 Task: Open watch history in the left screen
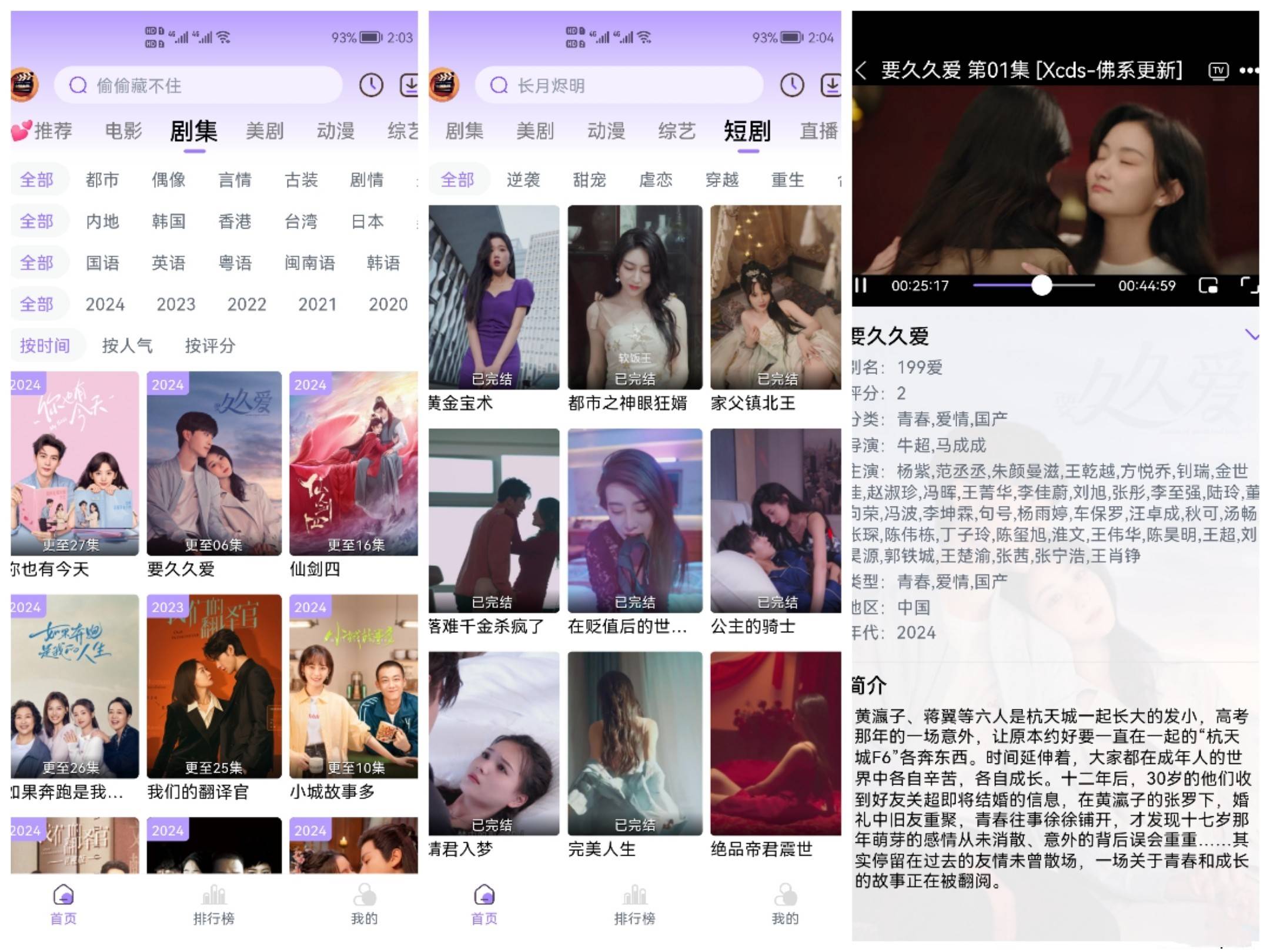click(x=371, y=86)
